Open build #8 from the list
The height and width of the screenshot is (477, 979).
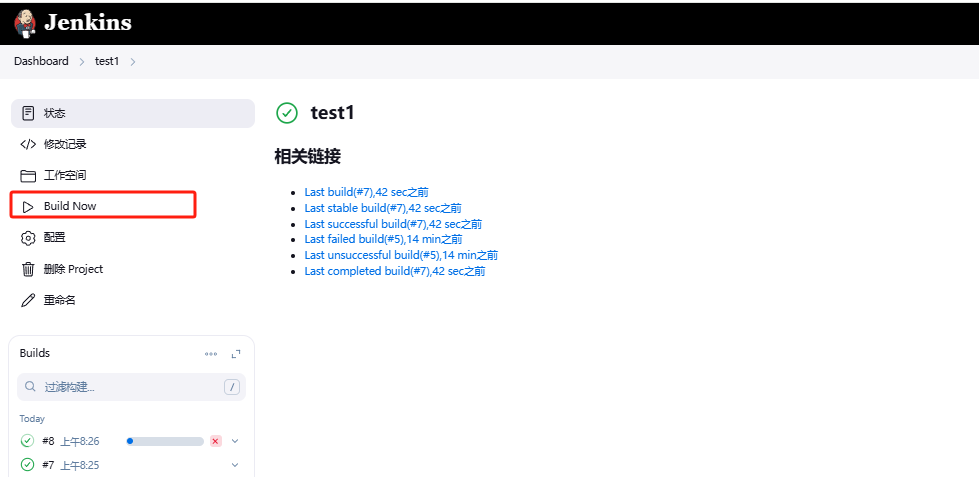point(48,441)
